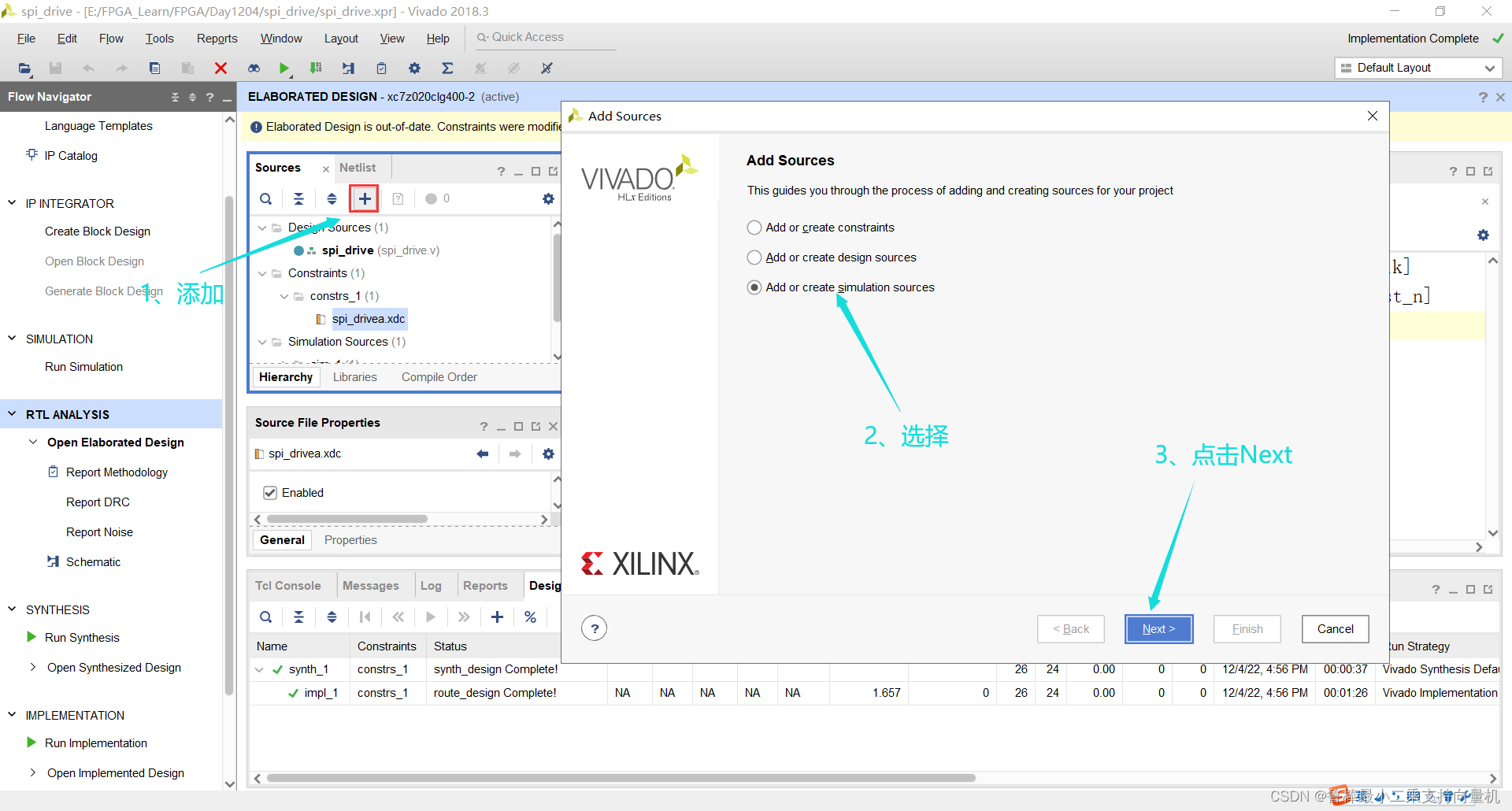This screenshot has width=1512, height=811.
Task: Click the launch run play icon in Design Runs
Action: click(431, 617)
